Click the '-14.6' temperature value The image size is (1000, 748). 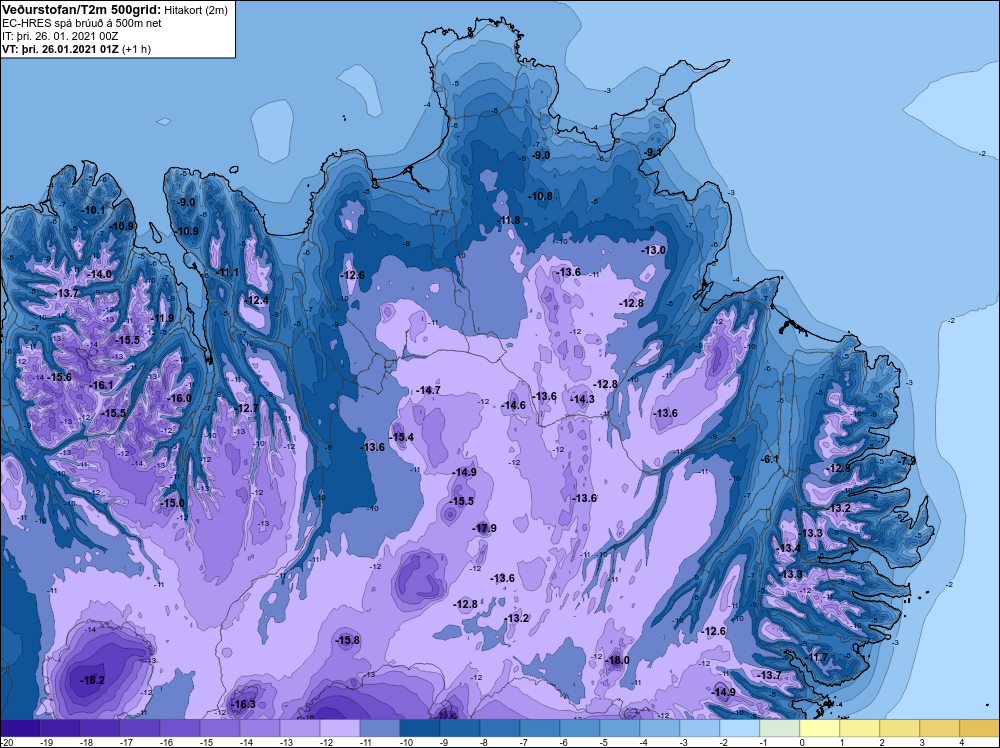pos(513,405)
